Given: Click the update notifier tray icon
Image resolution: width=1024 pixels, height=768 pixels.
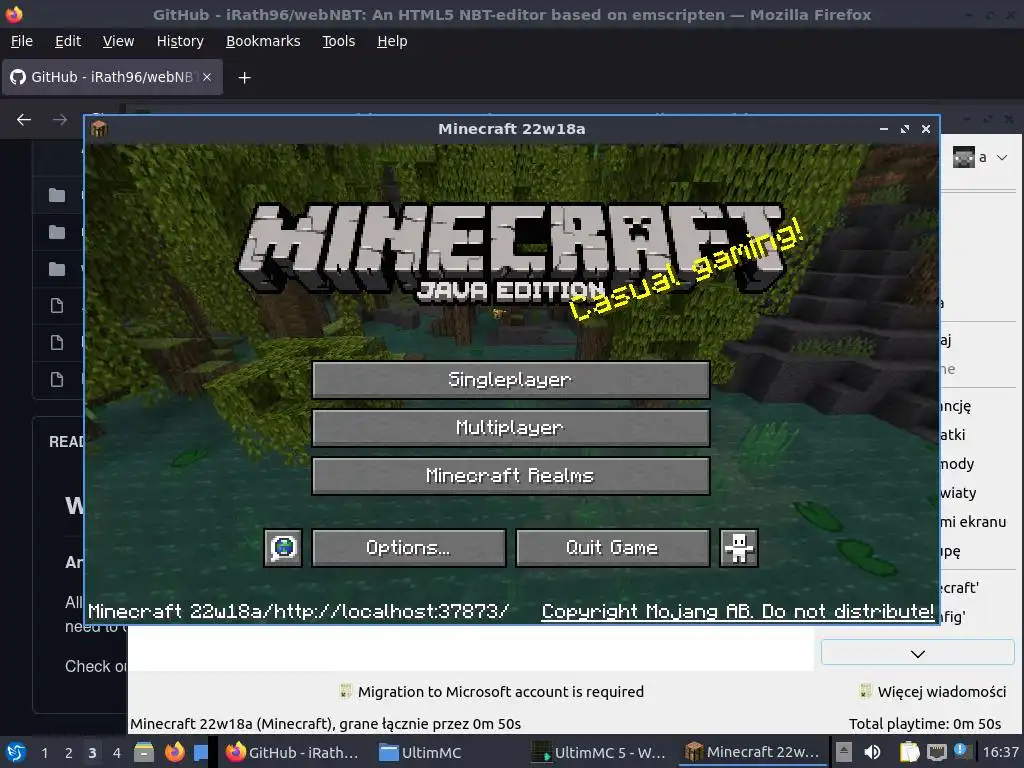Looking at the screenshot, I should point(961,751).
